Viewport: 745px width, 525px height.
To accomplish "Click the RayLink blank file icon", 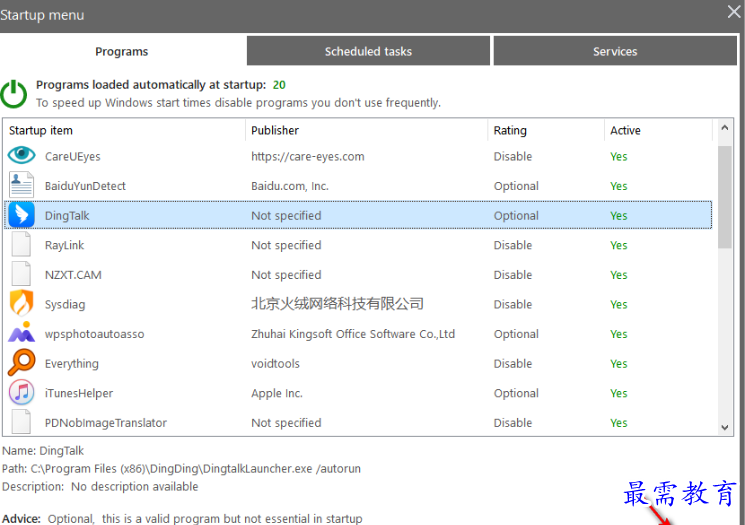I will [x=21, y=244].
